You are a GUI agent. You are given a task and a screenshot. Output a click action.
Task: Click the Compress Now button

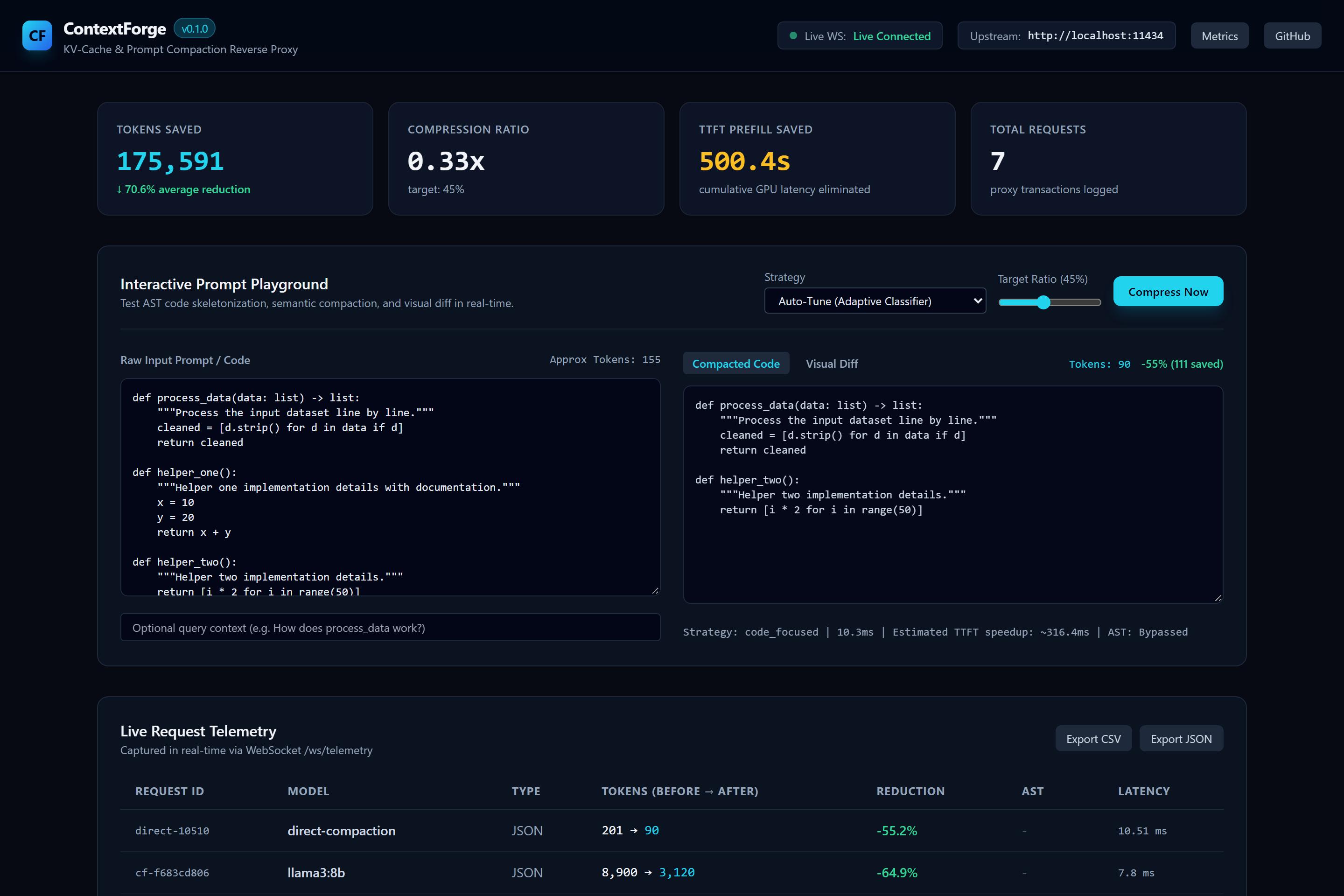tap(1168, 291)
